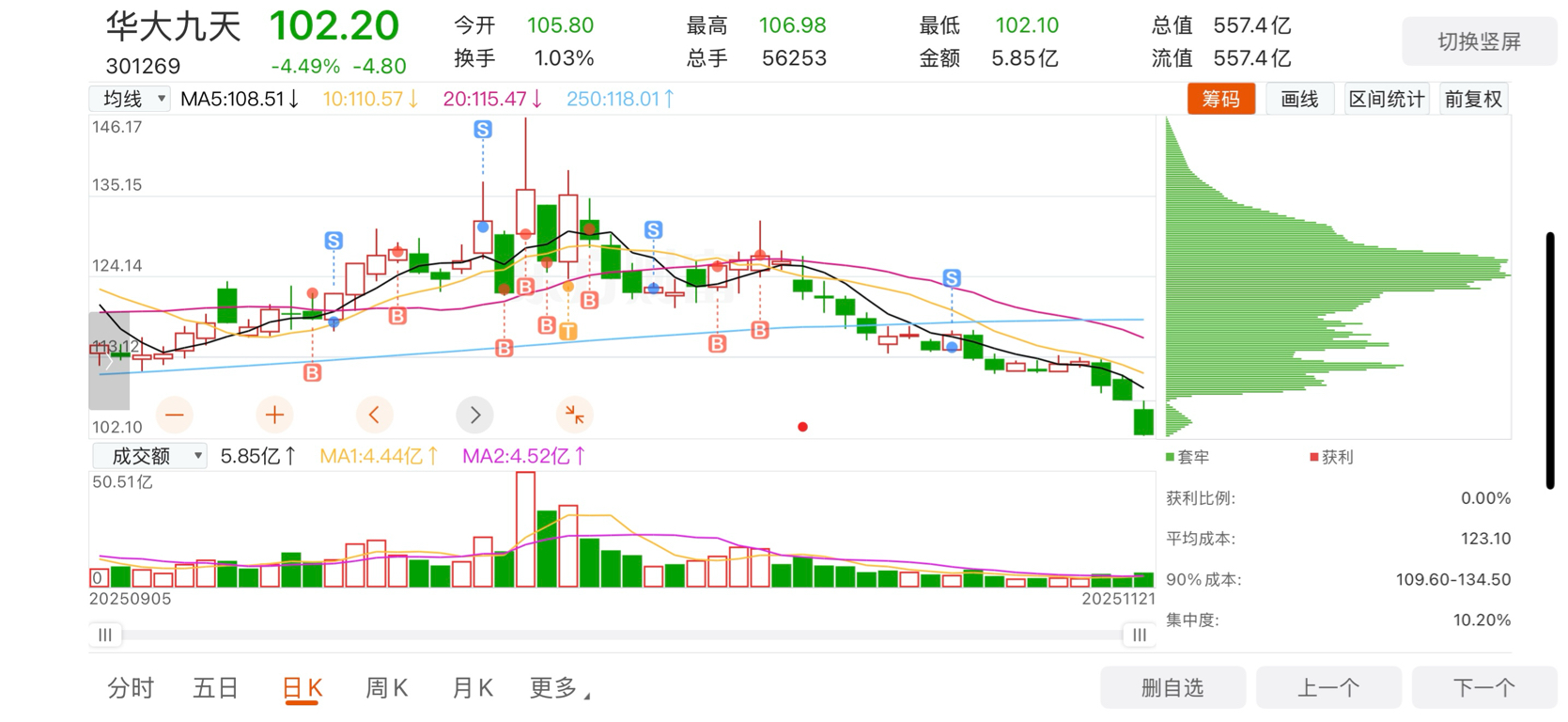This screenshot has width=1568, height=722.
Task: Click the 获利比例 value 0.00%
Action: tap(1486, 498)
